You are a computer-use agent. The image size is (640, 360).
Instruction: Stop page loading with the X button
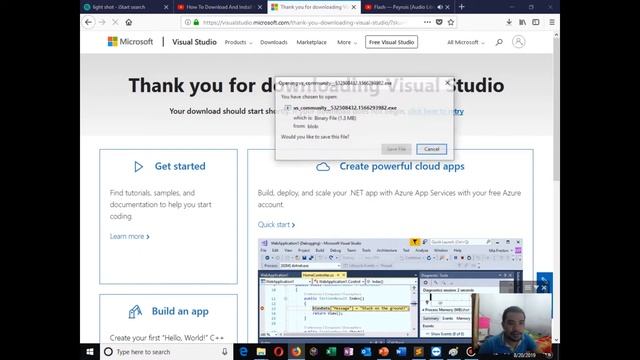[116, 22]
